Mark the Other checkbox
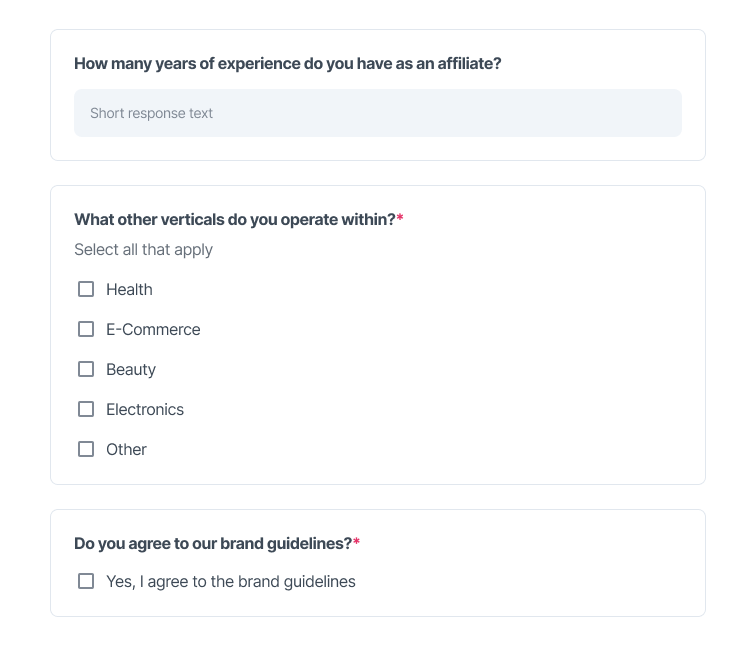The height and width of the screenshot is (646, 755). pos(86,449)
